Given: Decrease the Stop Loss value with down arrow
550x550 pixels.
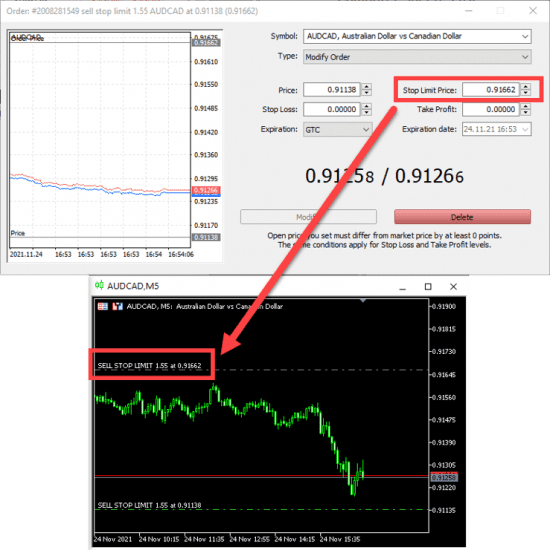Looking at the screenshot, I should click(367, 112).
